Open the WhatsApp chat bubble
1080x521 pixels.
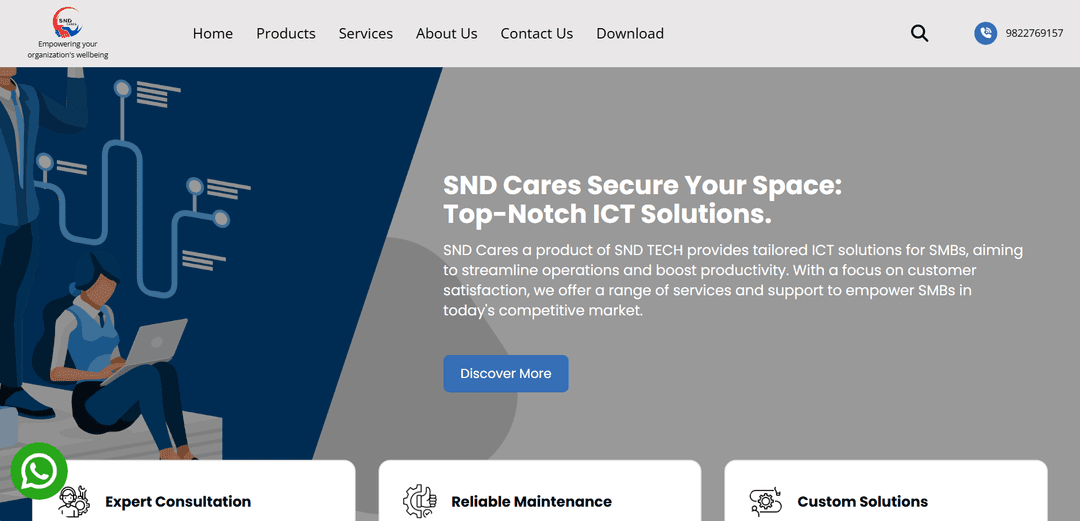[39, 471]
